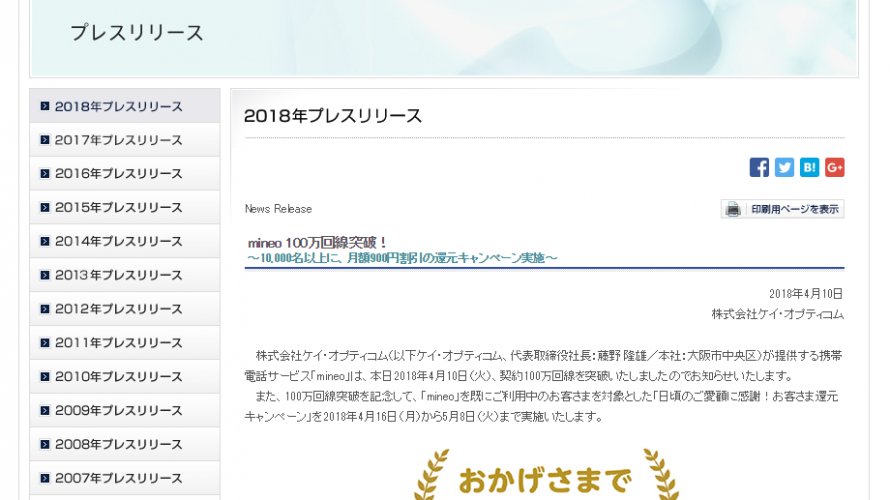The width and height of the screenshot is (890, 500).
Task: Open 2017年プレスリリース in sidebar
Action: tap(125, 140)
